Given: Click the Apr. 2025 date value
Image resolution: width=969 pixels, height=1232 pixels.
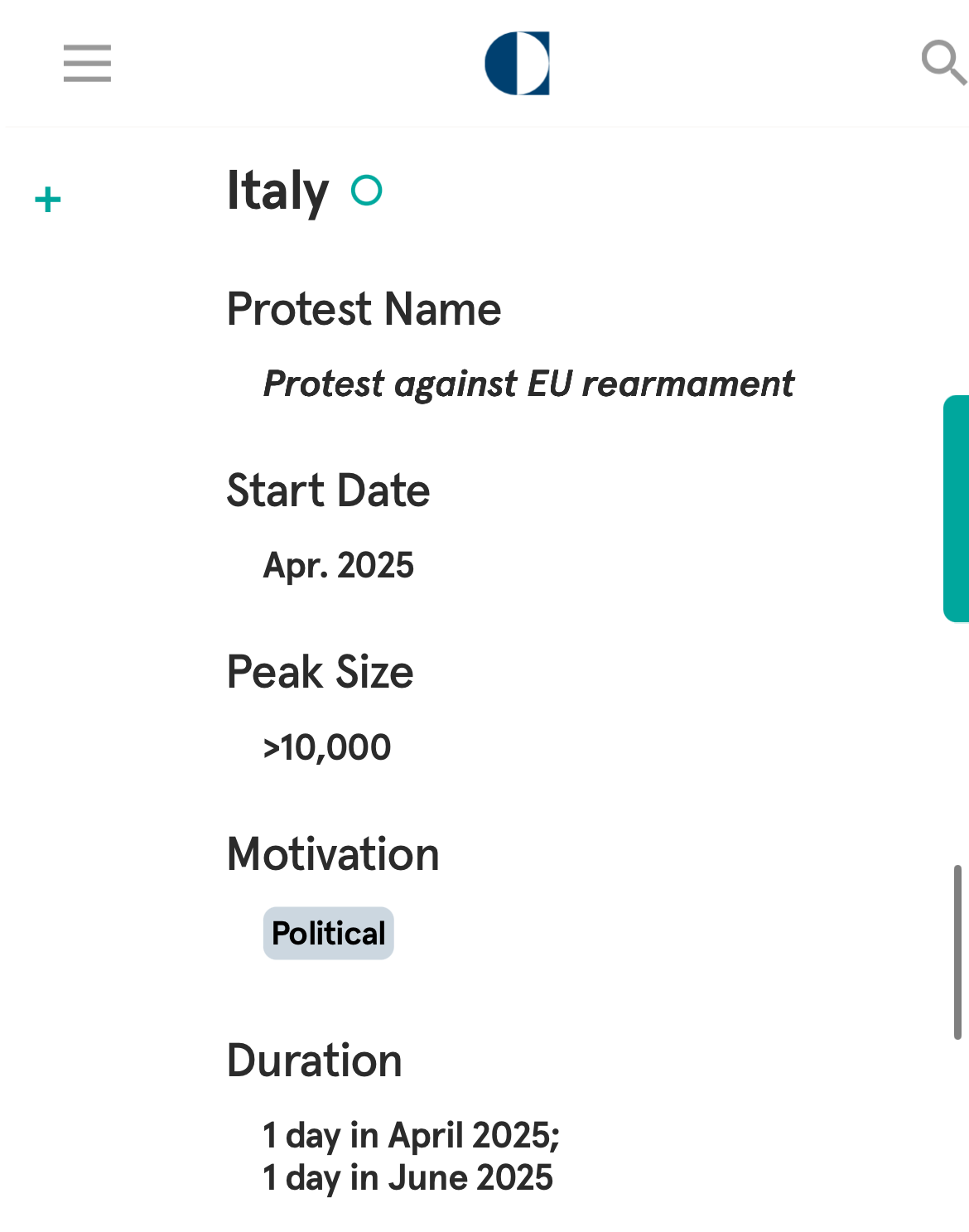Looking at the screenshot, I should (339, 566).
